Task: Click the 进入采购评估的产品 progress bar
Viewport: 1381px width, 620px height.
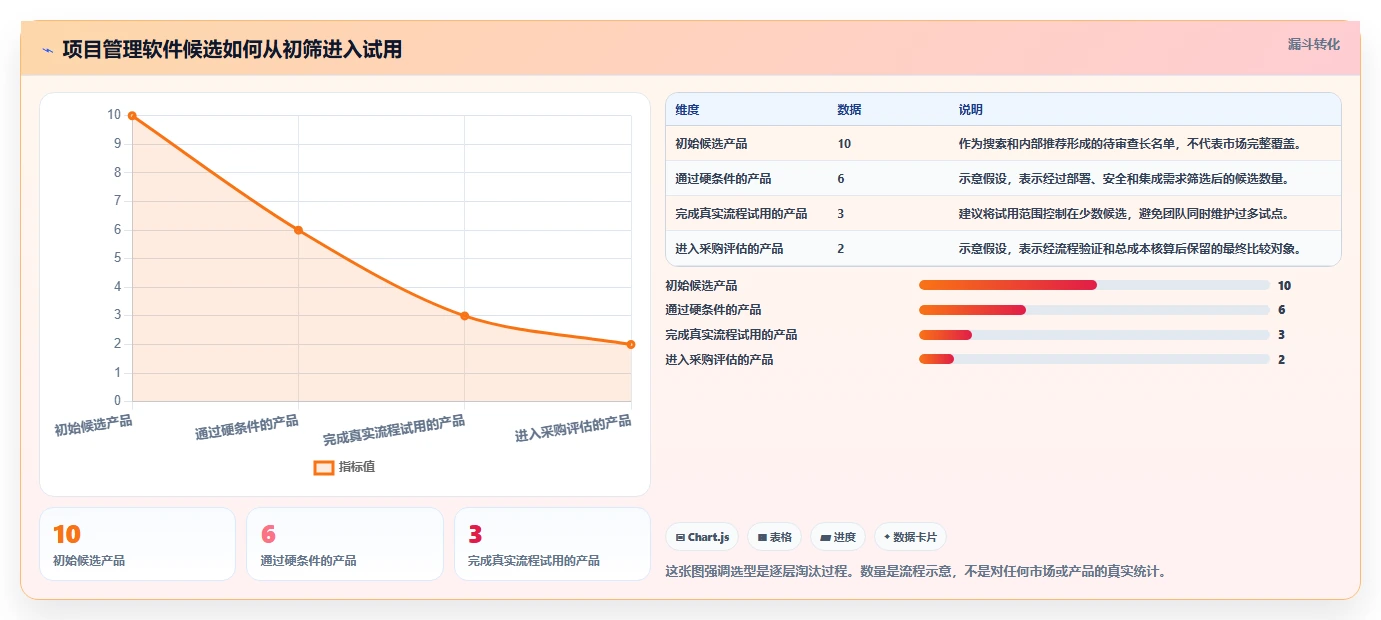Action: [x=1094, y=359]
